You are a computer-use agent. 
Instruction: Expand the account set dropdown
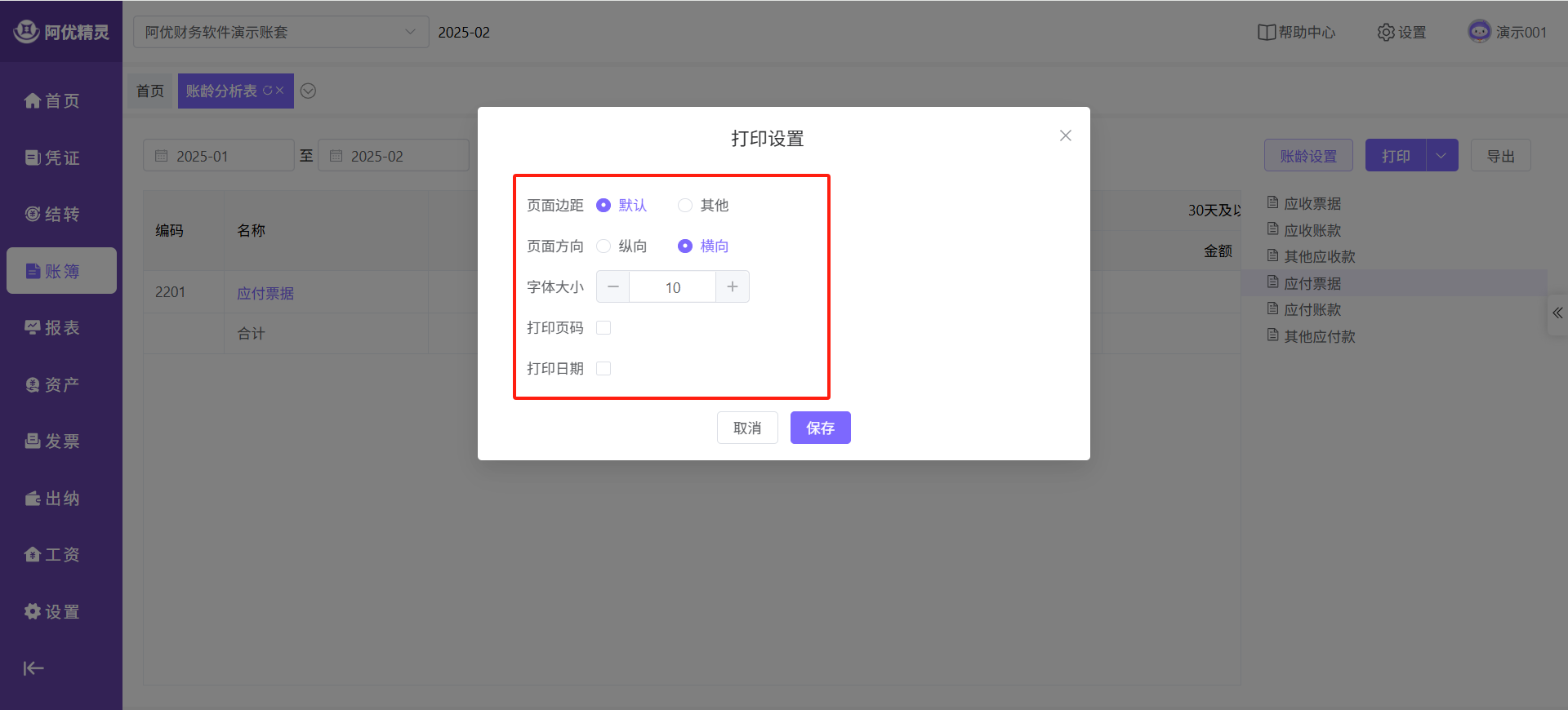410,33
